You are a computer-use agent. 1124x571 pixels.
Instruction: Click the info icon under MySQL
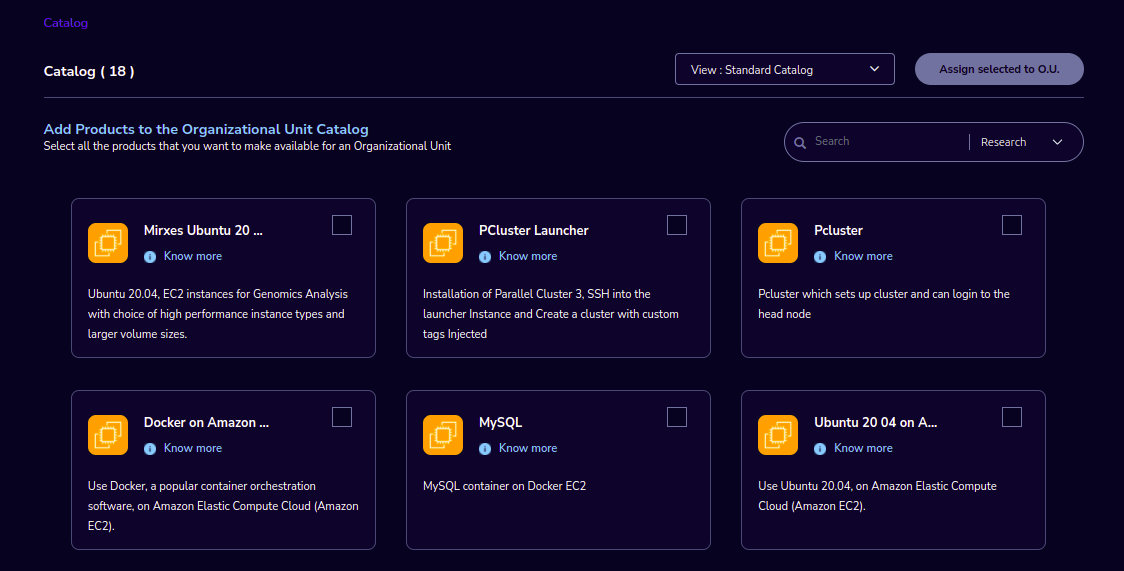click(485, 448)
